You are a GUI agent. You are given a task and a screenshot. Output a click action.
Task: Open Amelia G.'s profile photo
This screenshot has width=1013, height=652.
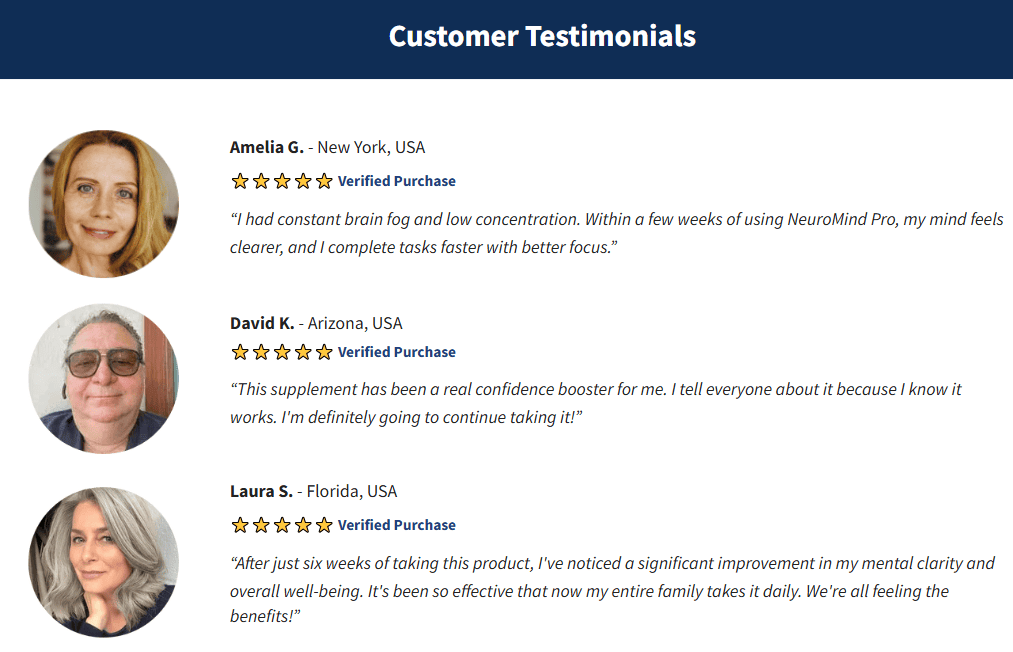[x=103, y=204]
